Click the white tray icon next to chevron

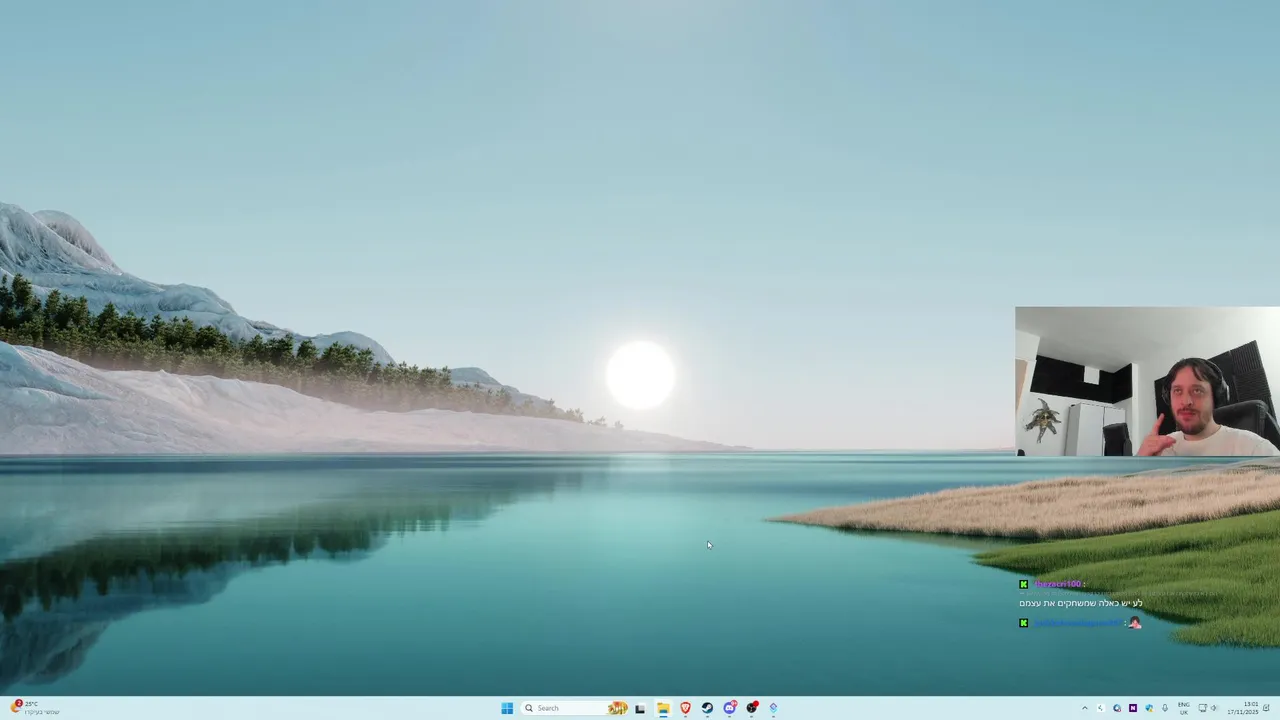click(1101, 708)
